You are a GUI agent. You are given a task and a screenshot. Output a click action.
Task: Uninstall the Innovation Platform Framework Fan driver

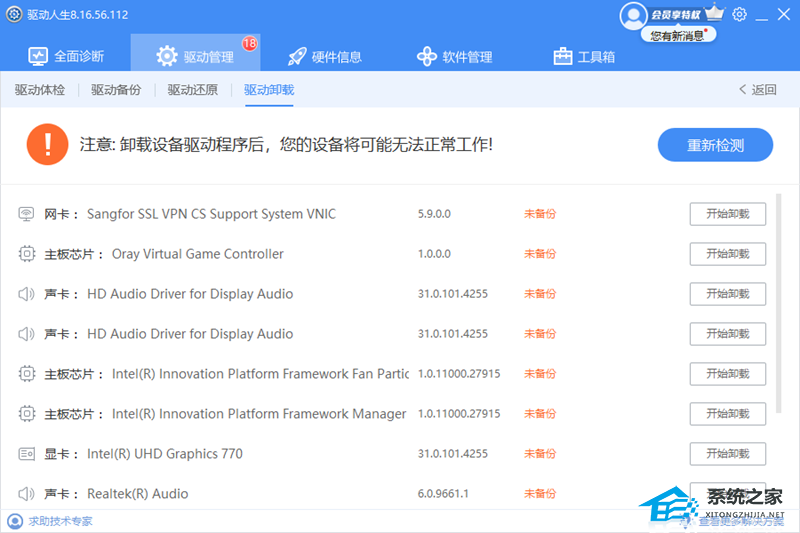pyautogui.click(x=728, y=374)
